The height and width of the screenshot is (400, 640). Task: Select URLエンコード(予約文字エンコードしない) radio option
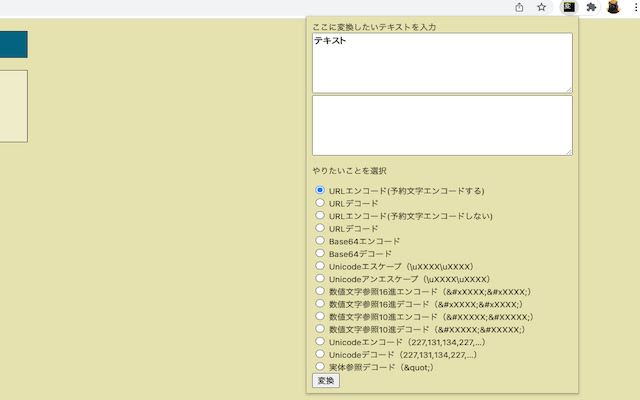tap(320, 215)
